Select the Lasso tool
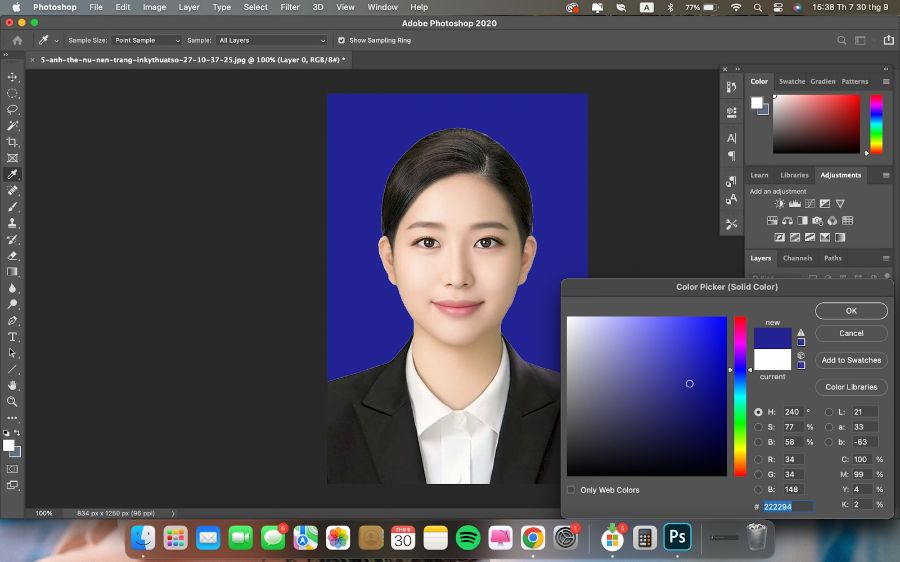The height and width of the screenshot is (562, 900). (12, 109)
